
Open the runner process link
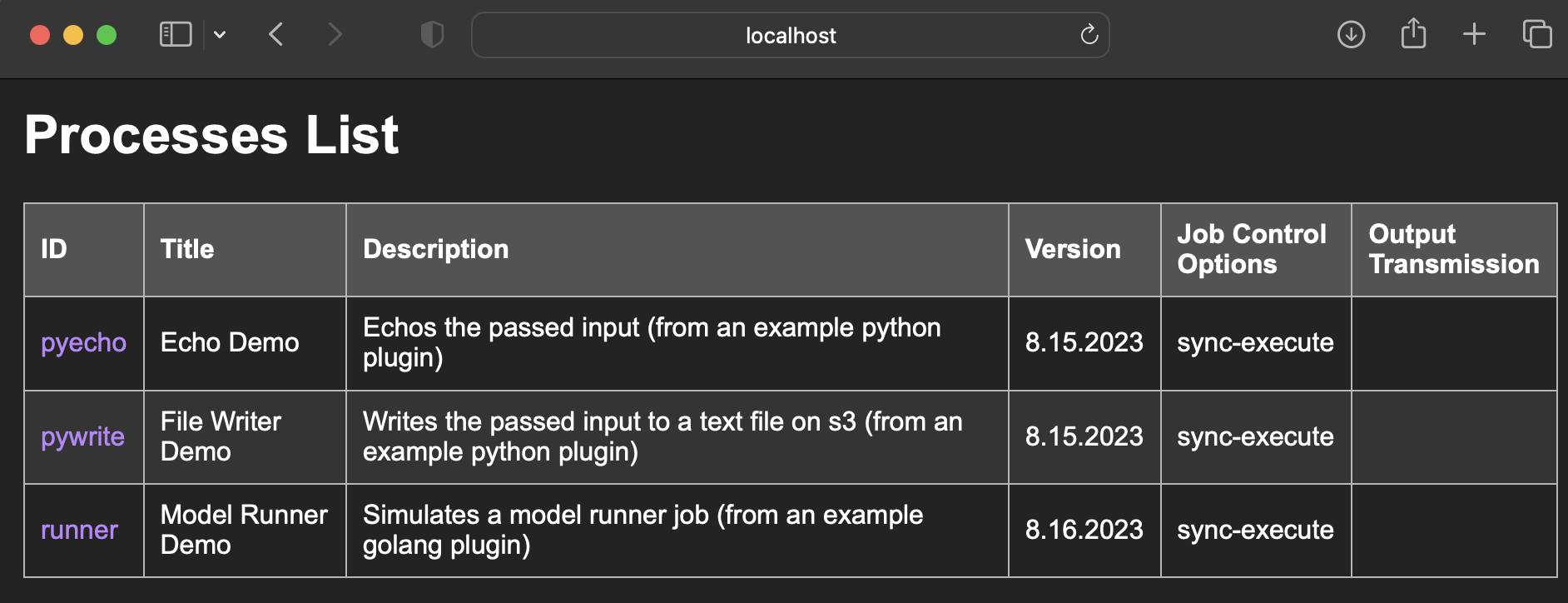[x=79, y=531]
